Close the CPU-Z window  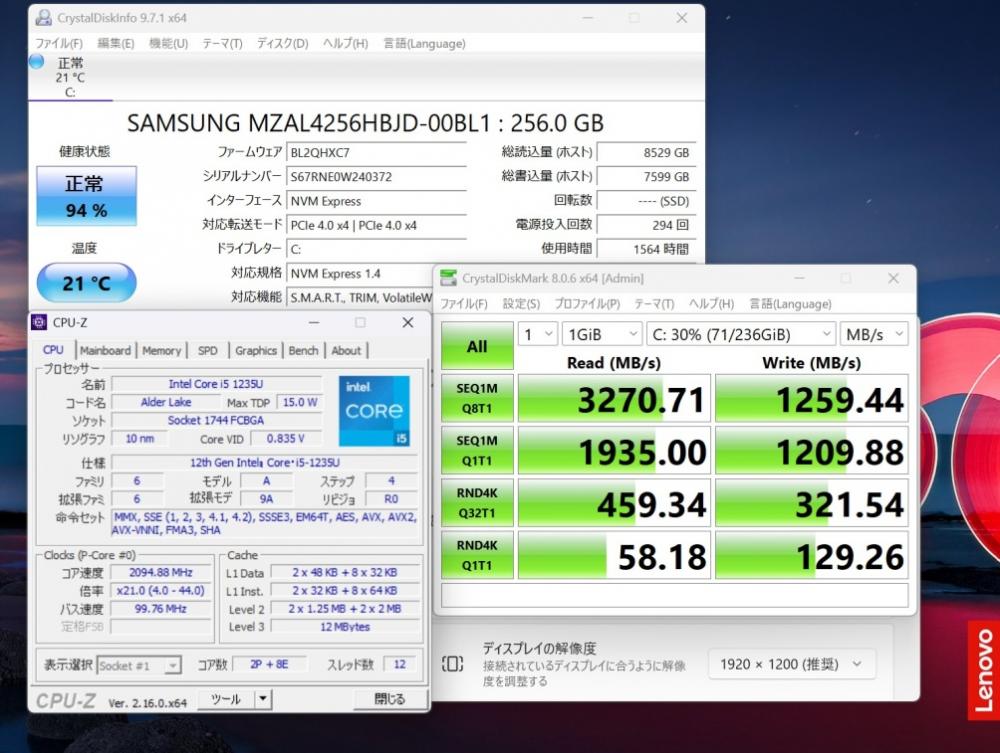coord(408,323)
